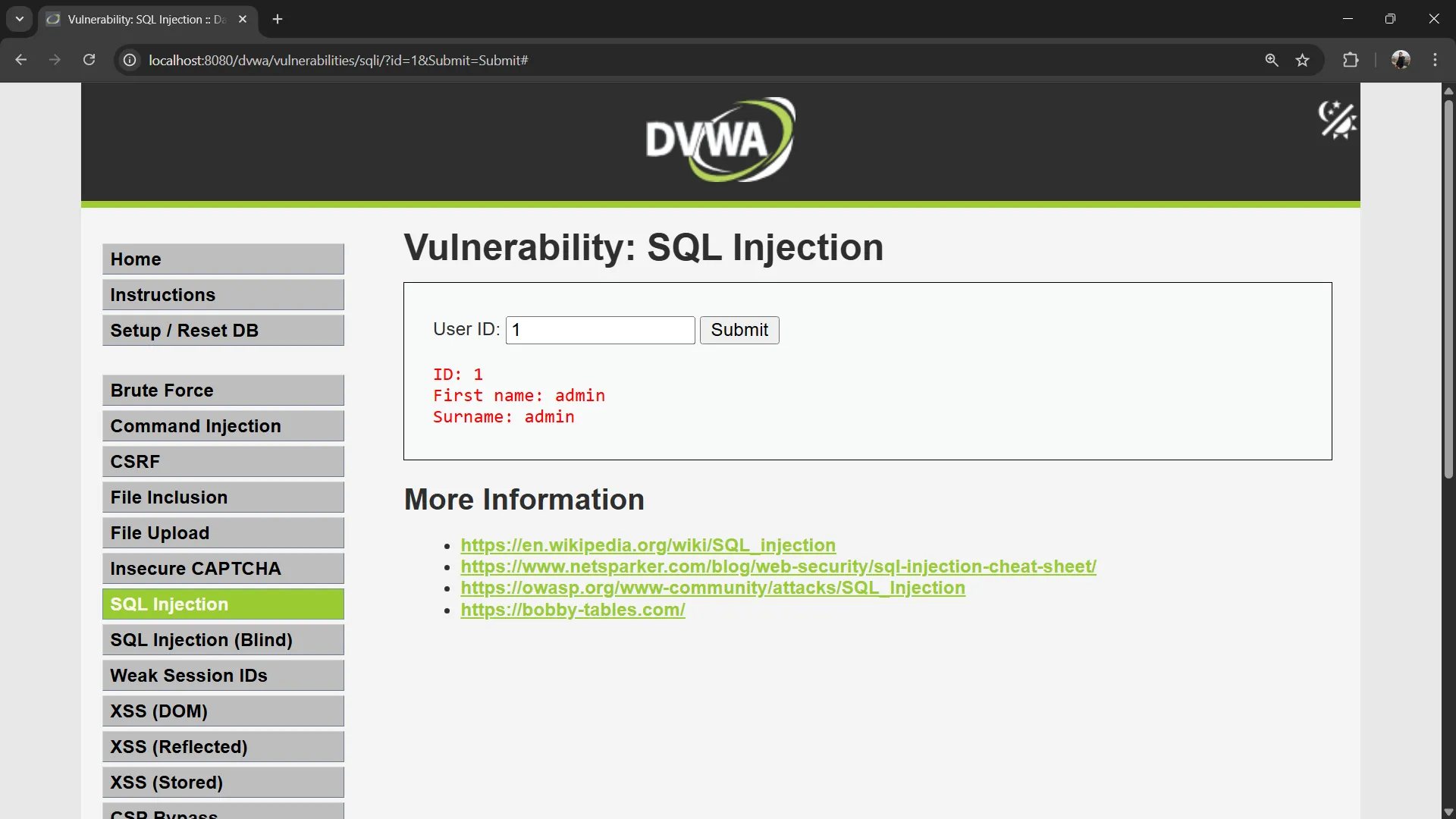Click the DVWA logo
The image size is (1456, 819).
[x=719, y=139]
